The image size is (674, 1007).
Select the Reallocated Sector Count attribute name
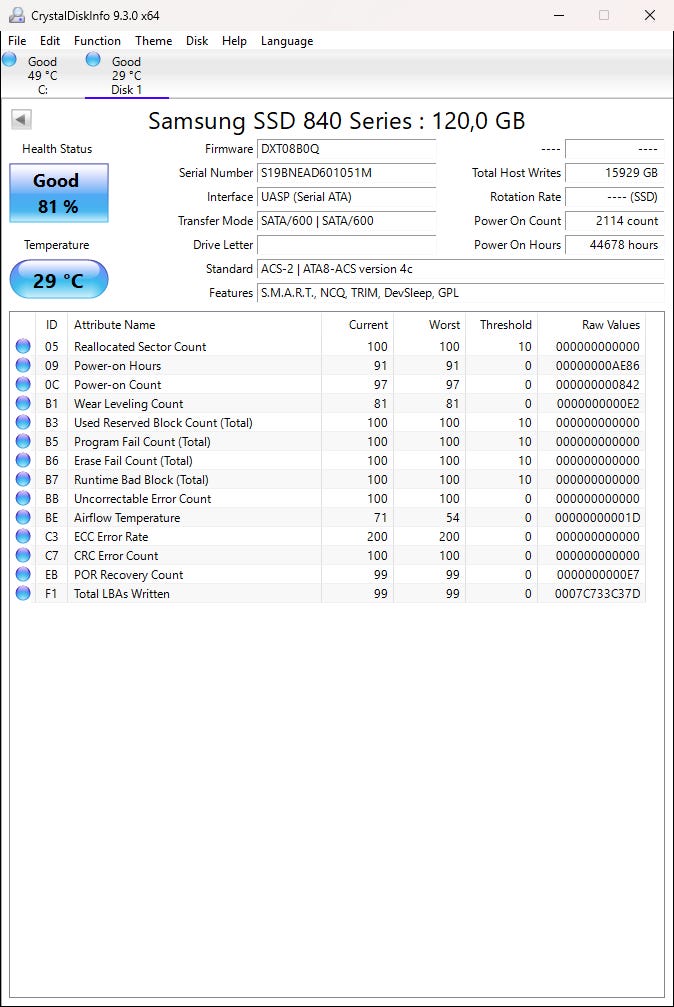click(x=140, y=347)
